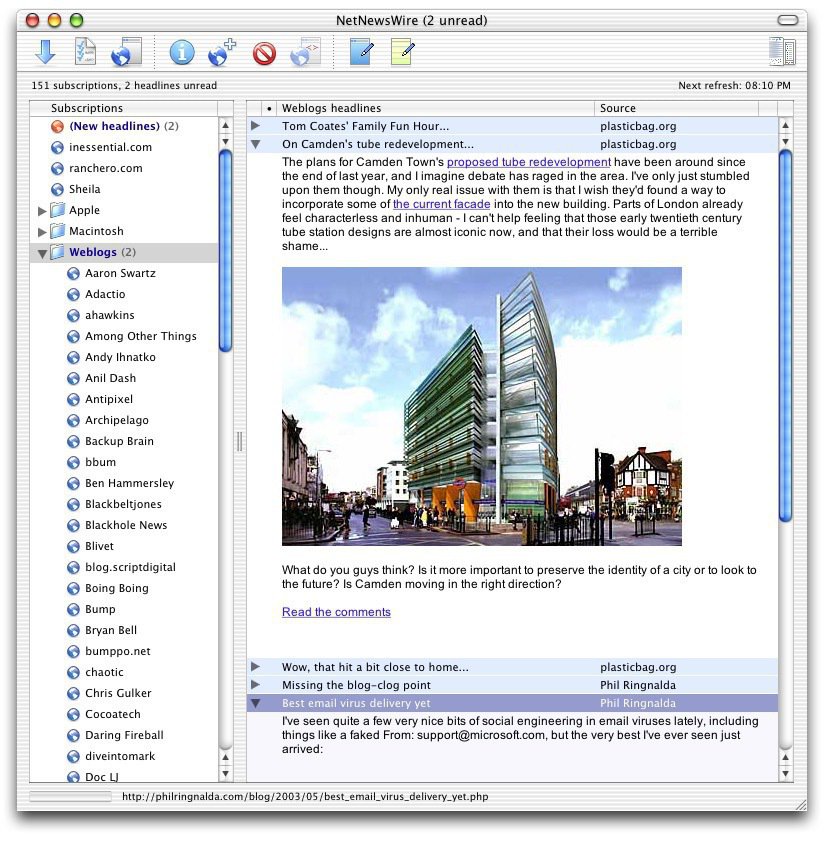
Task: Open the 'proposed tube redevelopment' link
Action: pos(528,162)
